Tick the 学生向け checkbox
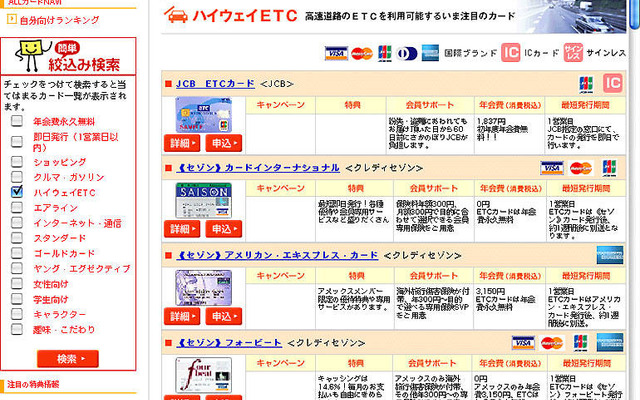Viewport: 640px width, 400px height. click(x=17, y=298)
